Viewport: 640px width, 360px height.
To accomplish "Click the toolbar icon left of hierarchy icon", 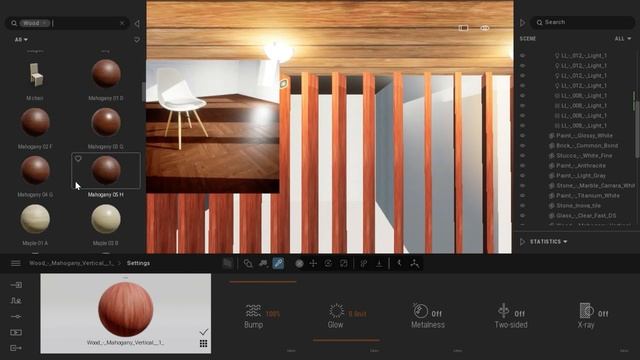I will tap(399, 263).
